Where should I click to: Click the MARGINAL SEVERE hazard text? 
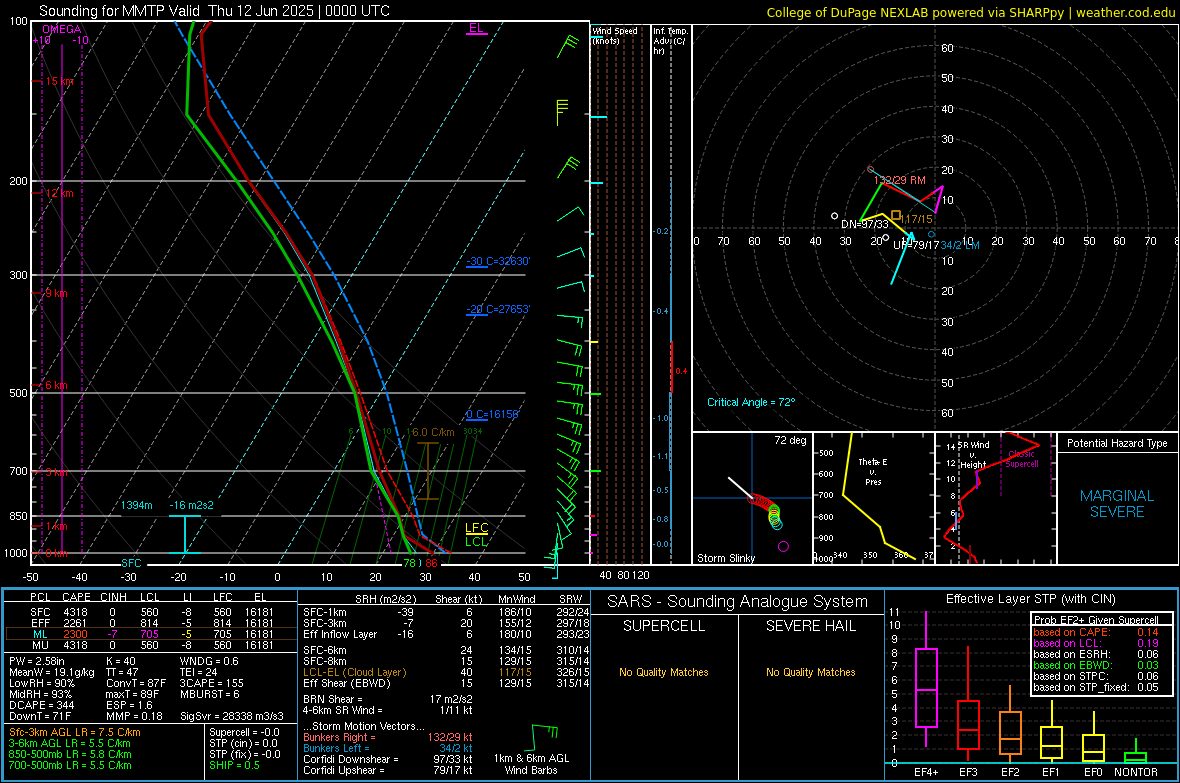click(x=1117, y=504)
